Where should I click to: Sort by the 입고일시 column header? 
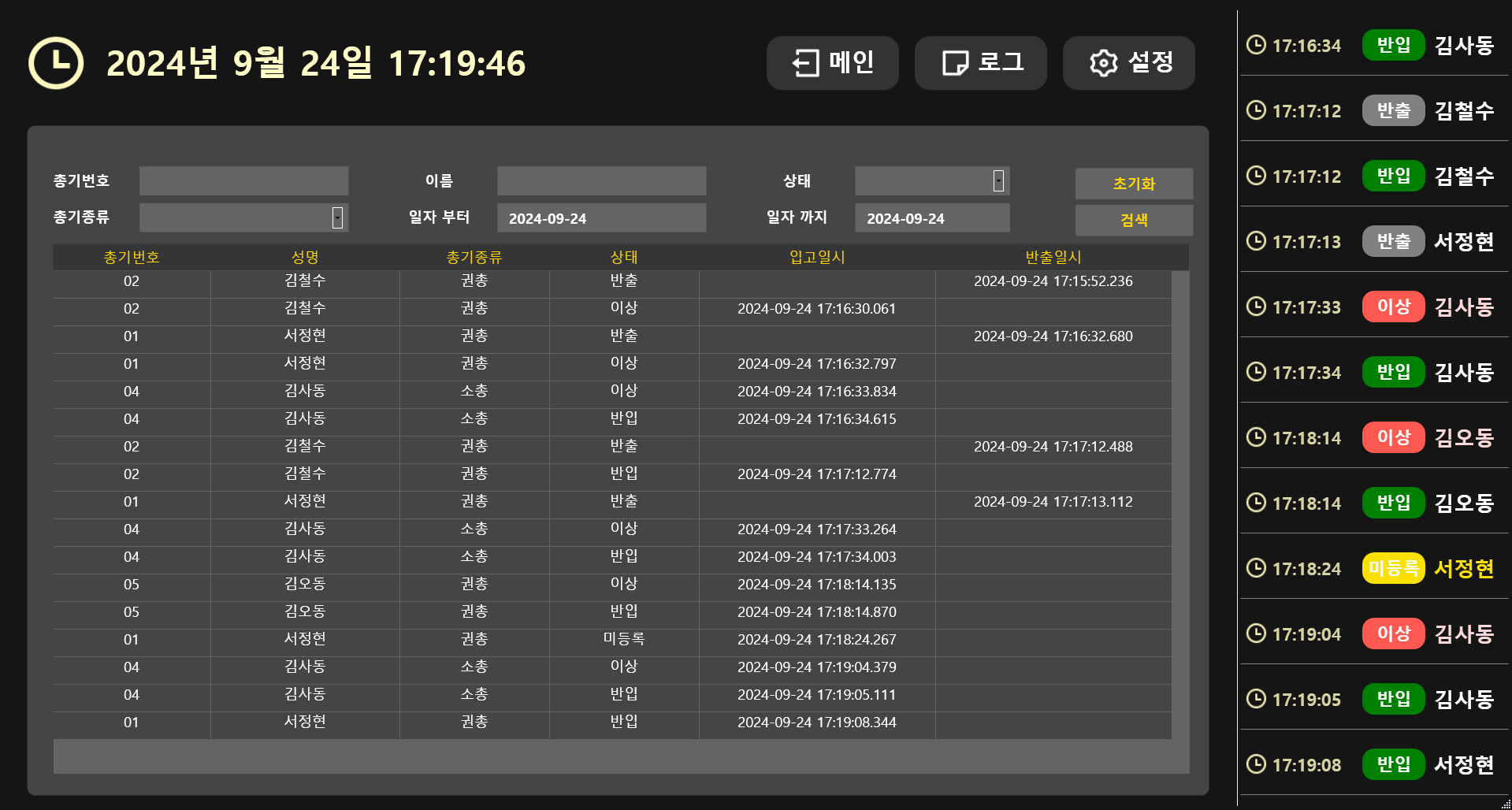pyautogui.click(x=817, y=258)
